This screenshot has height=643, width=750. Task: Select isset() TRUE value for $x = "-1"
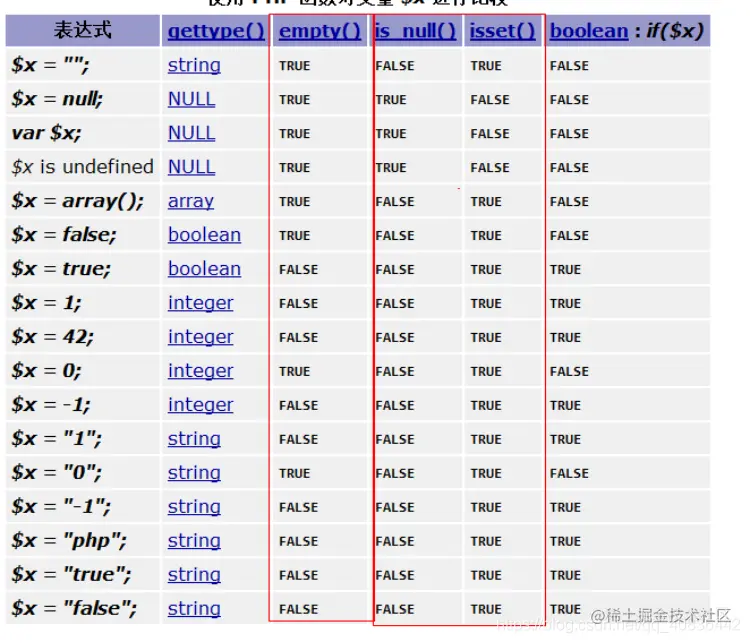pos(486,507)
